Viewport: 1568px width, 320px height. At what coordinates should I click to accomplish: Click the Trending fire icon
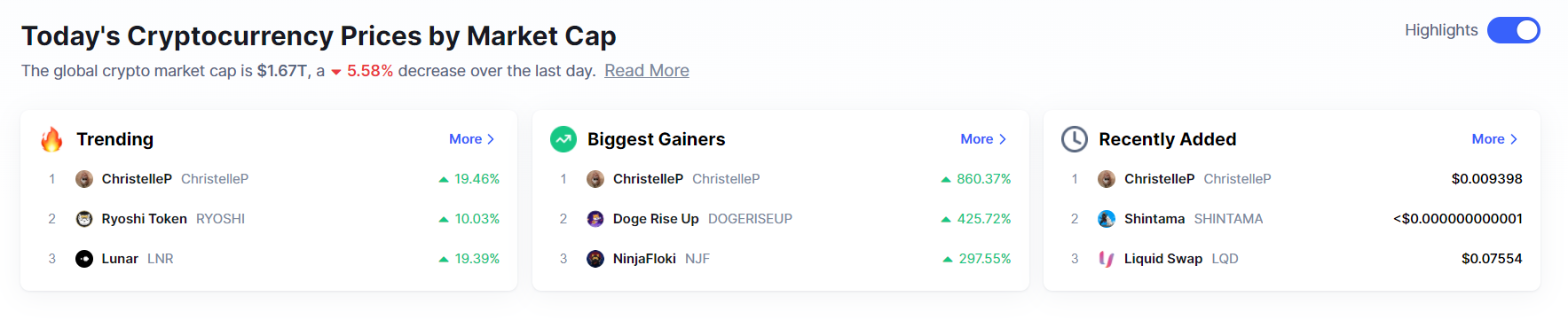[51, 139]
